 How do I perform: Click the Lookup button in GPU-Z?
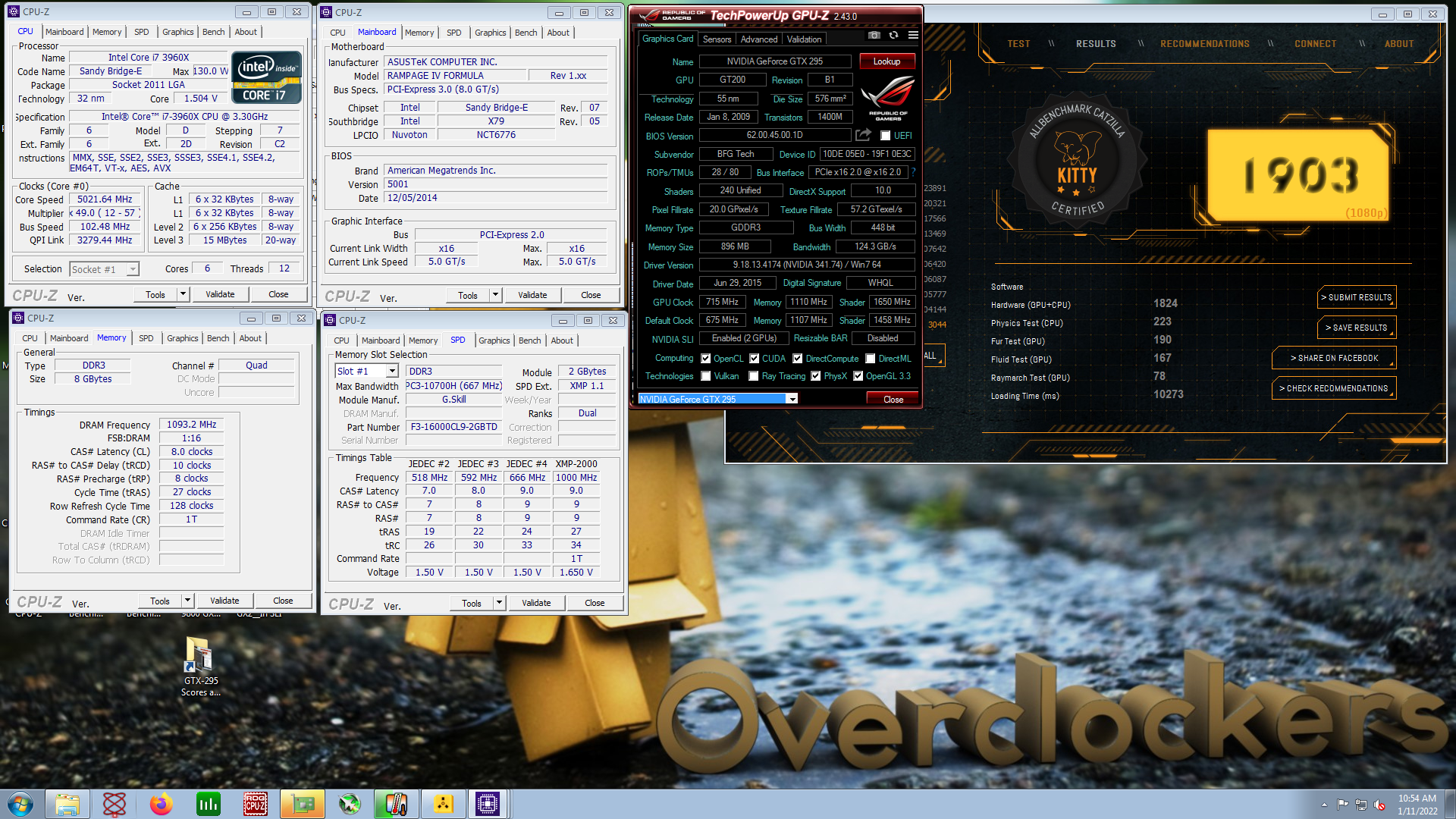[x=886, y=61]
